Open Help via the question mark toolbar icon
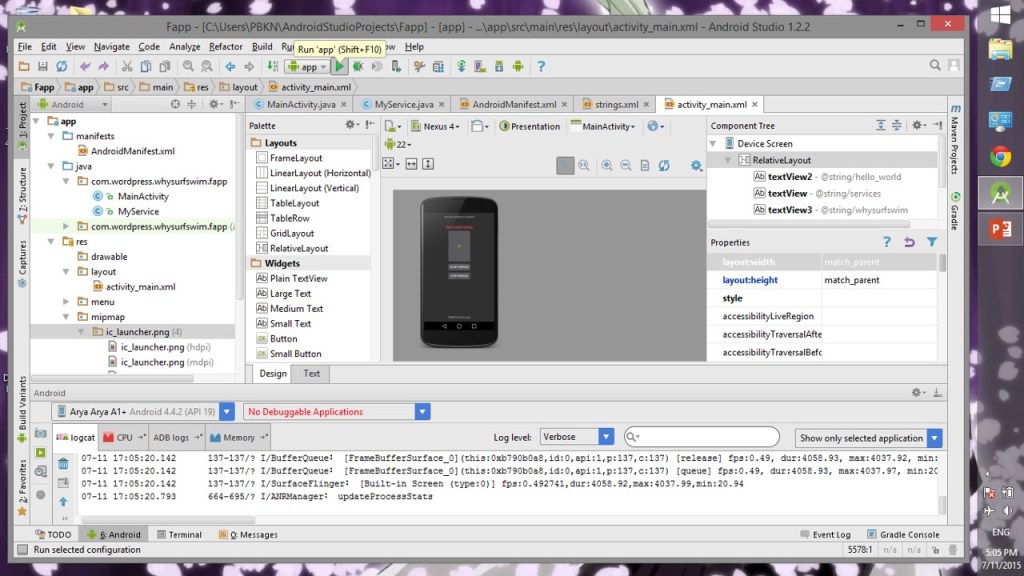This screenshot has height=576, width=1024. click(x=541, y=67)
